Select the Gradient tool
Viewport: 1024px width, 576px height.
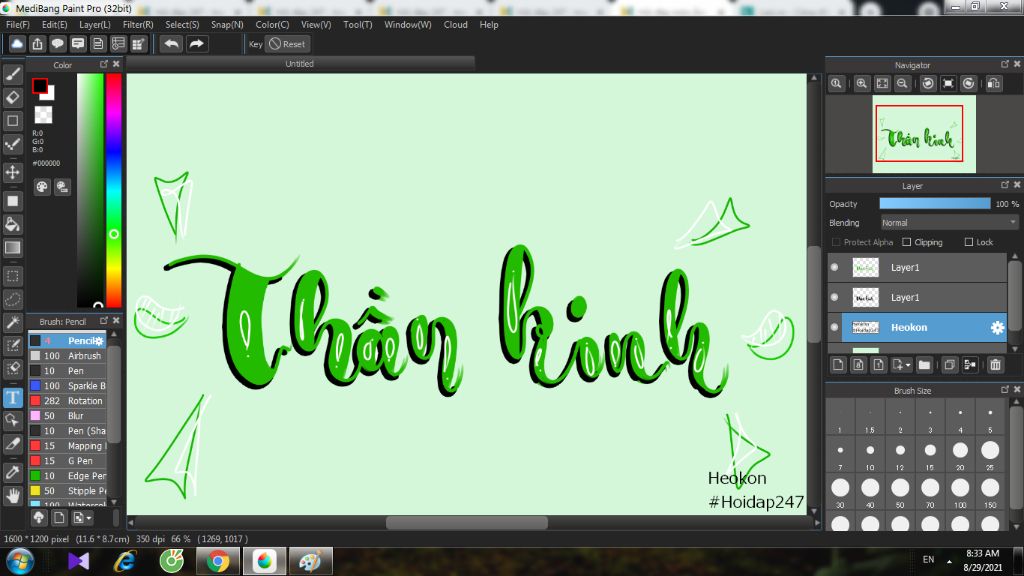click(12, 248)
